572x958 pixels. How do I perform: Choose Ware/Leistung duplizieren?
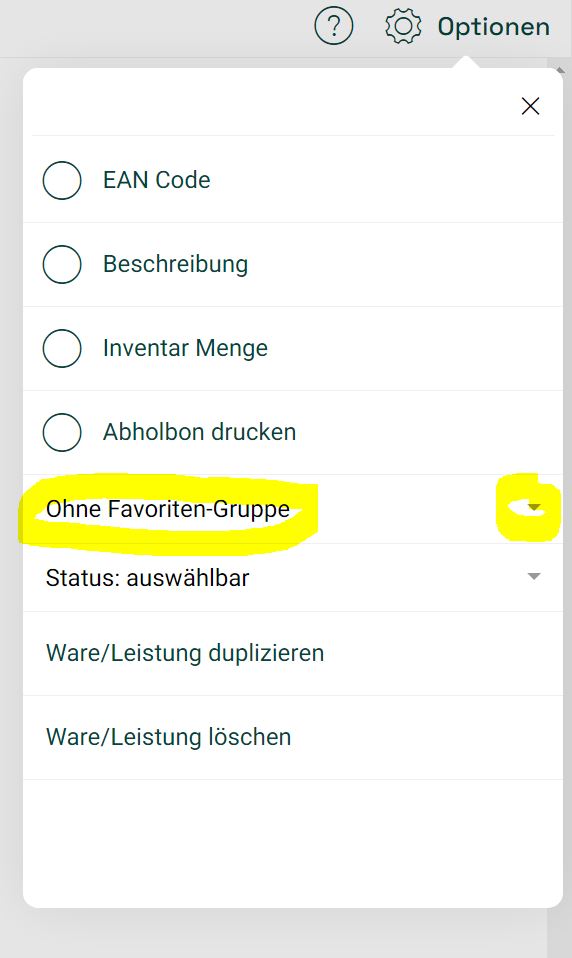coord(293,653)
